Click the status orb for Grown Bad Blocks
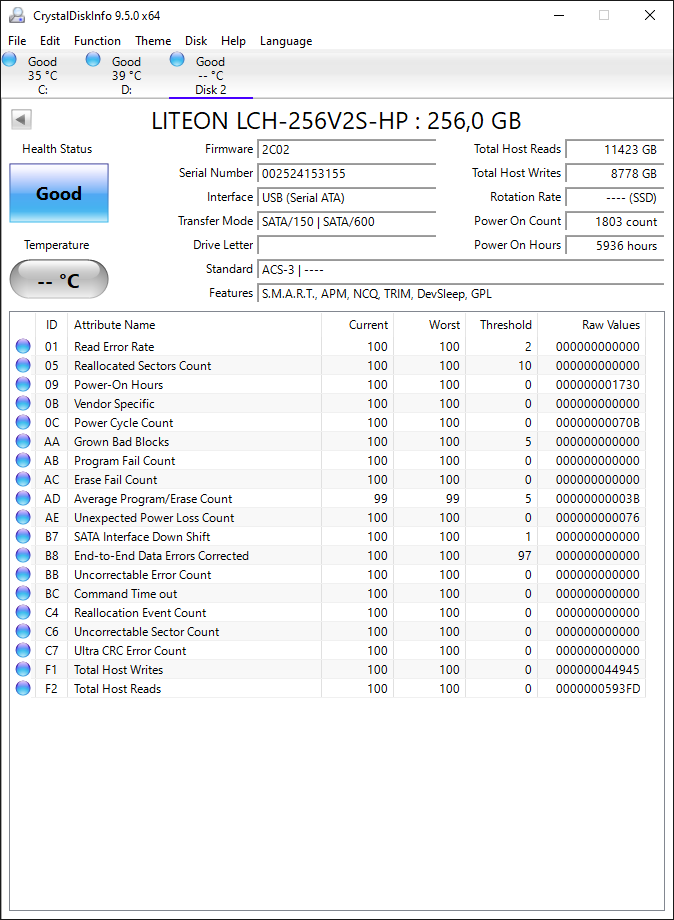This screenshot has width=674, height=920. 23,441
